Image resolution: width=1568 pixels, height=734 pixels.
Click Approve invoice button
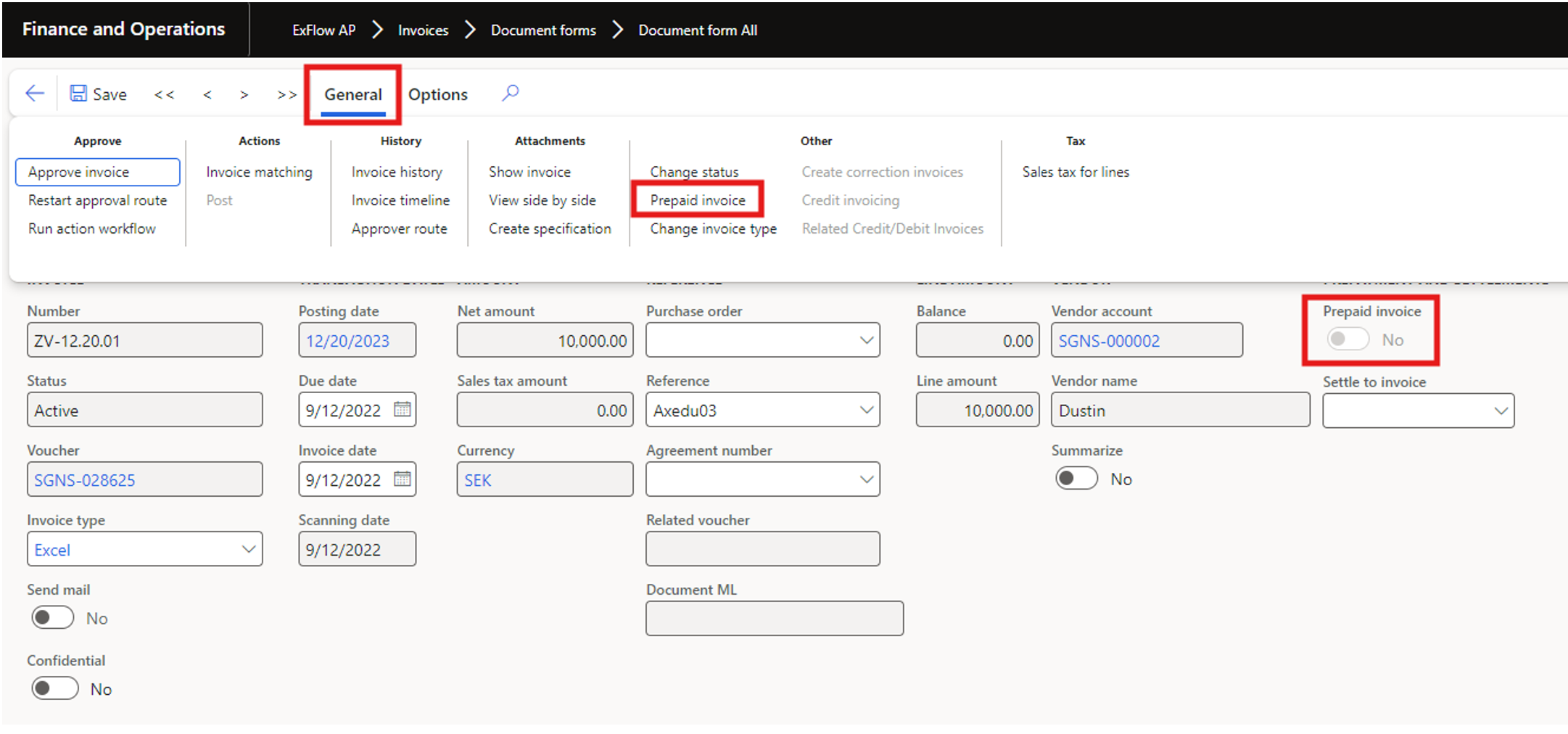click(98, 172)
